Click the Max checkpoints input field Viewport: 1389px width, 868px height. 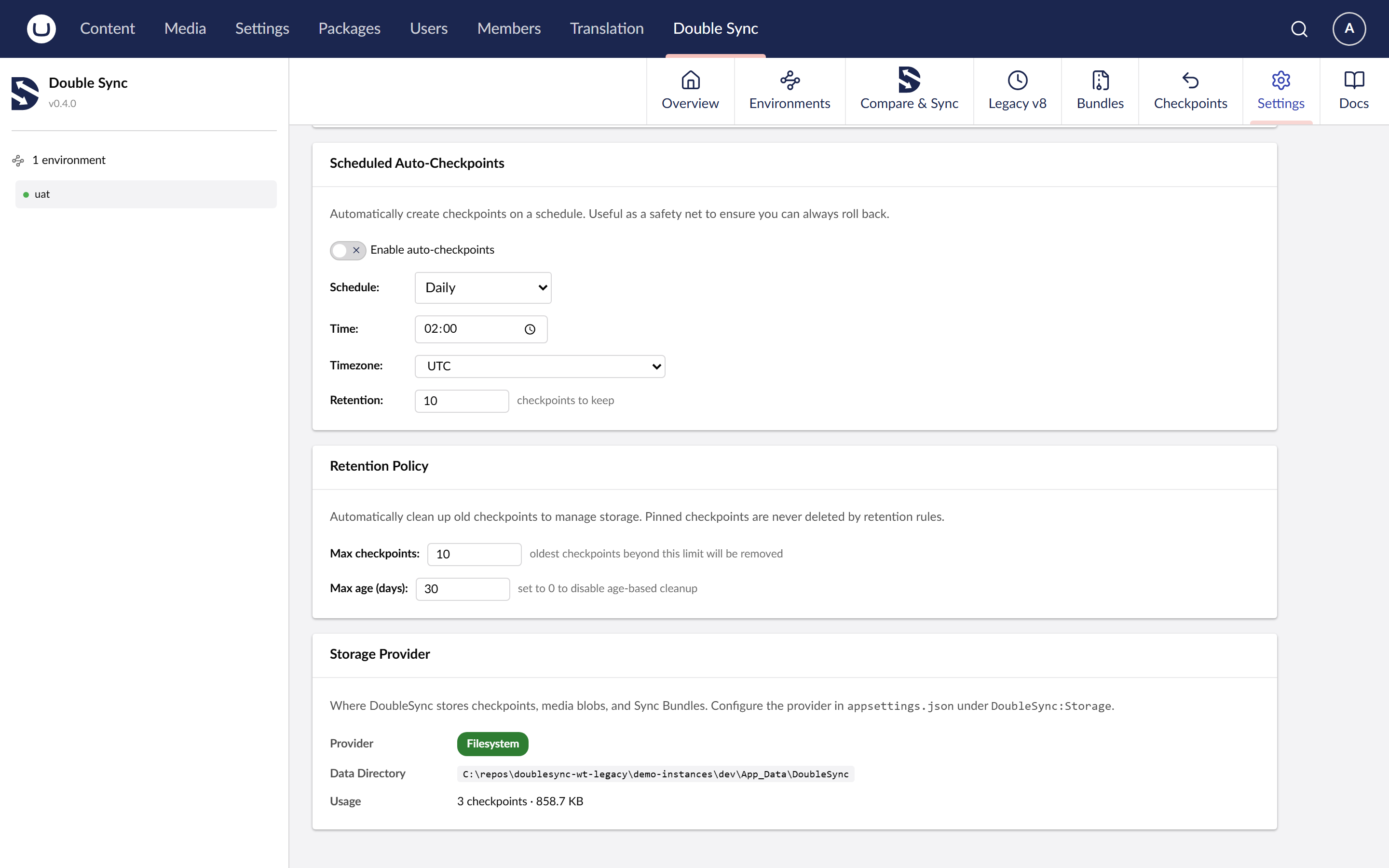pyautogui.click(x=474, y=554)
